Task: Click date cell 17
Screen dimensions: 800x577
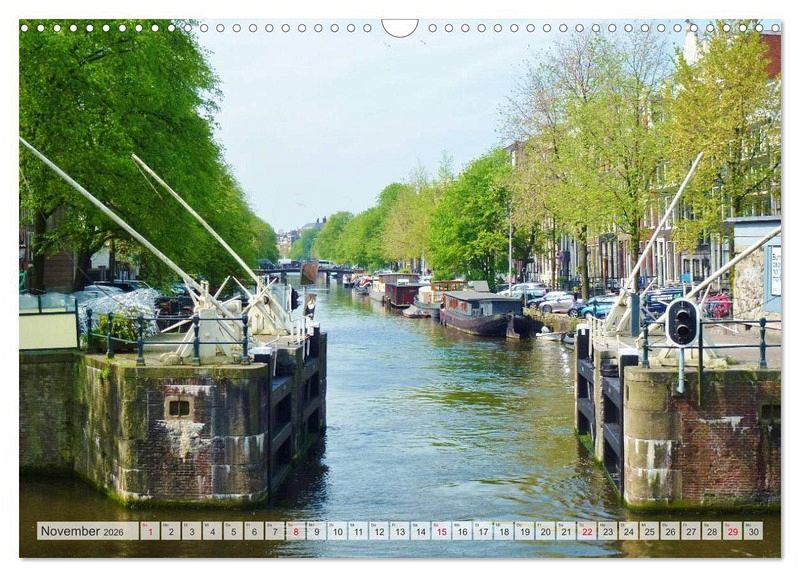Action: tap(483, 531)
